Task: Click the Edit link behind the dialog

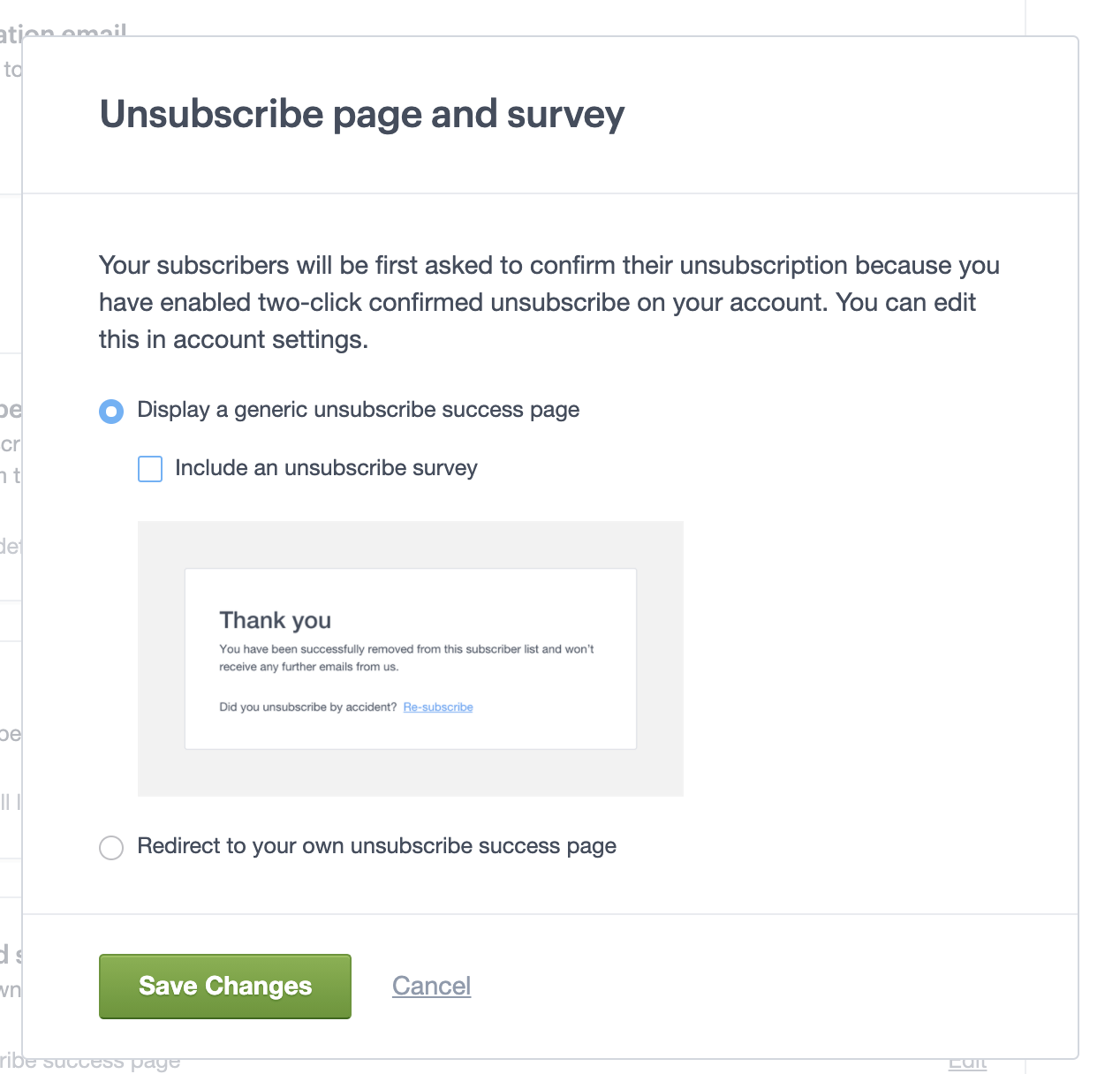Action: click(967, 1063)
